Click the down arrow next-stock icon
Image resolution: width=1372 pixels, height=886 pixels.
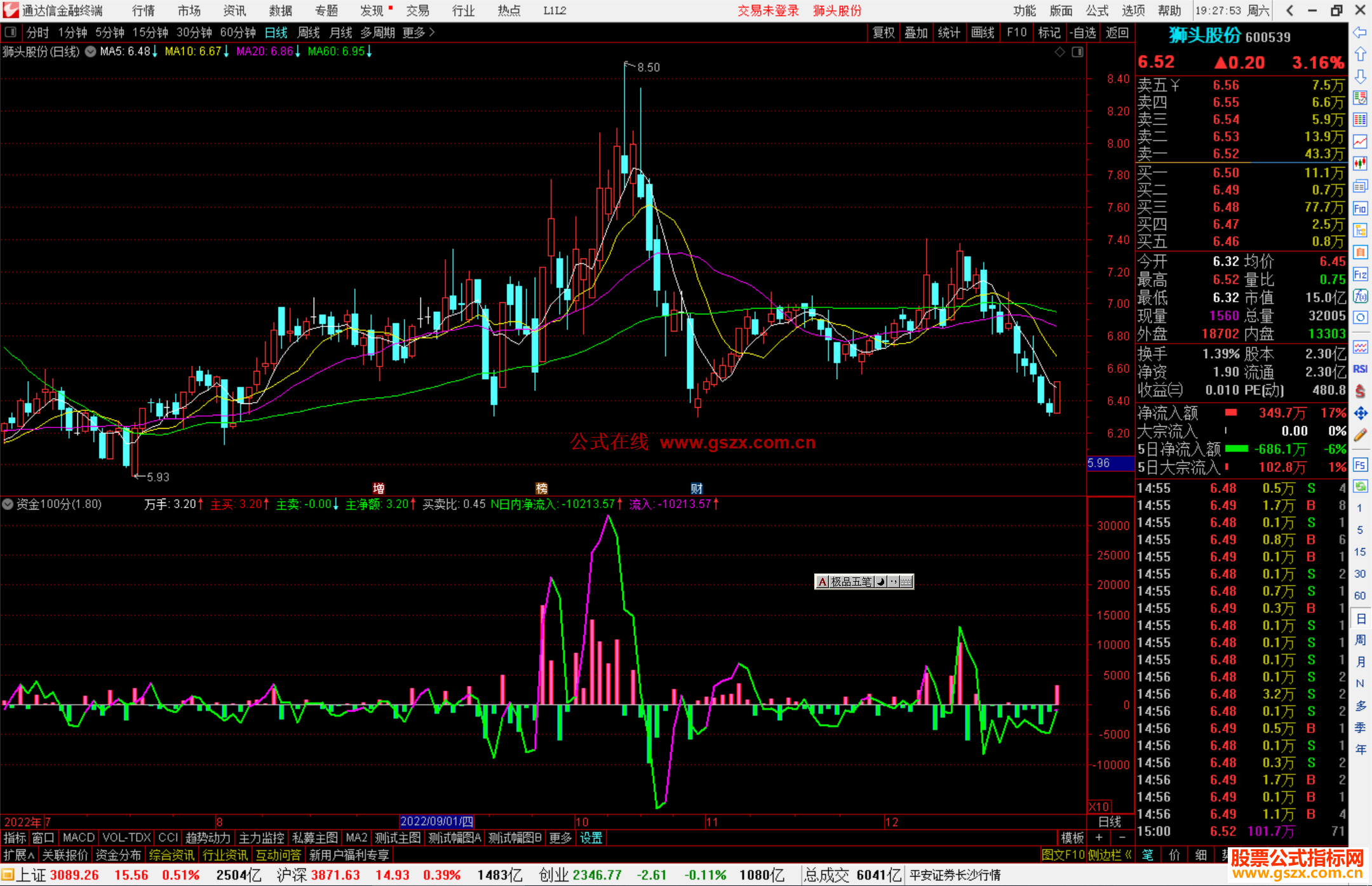coord(1360,77)
